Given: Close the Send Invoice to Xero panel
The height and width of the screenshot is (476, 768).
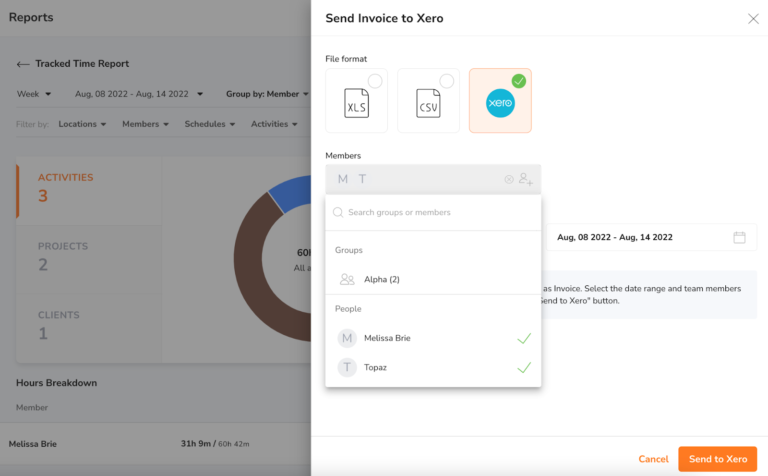Looking at the screenshot, I should click(753, 19).
